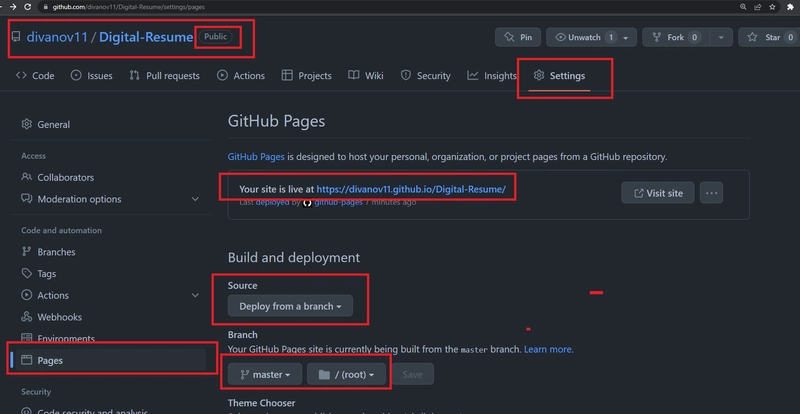Select the Settings tab
This screenshot has height=414, width=800.
click(x=559, y=76)
